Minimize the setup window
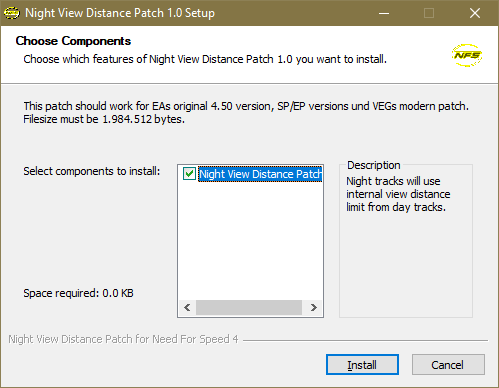Screen dimensions: 499x388 [384, 13]
